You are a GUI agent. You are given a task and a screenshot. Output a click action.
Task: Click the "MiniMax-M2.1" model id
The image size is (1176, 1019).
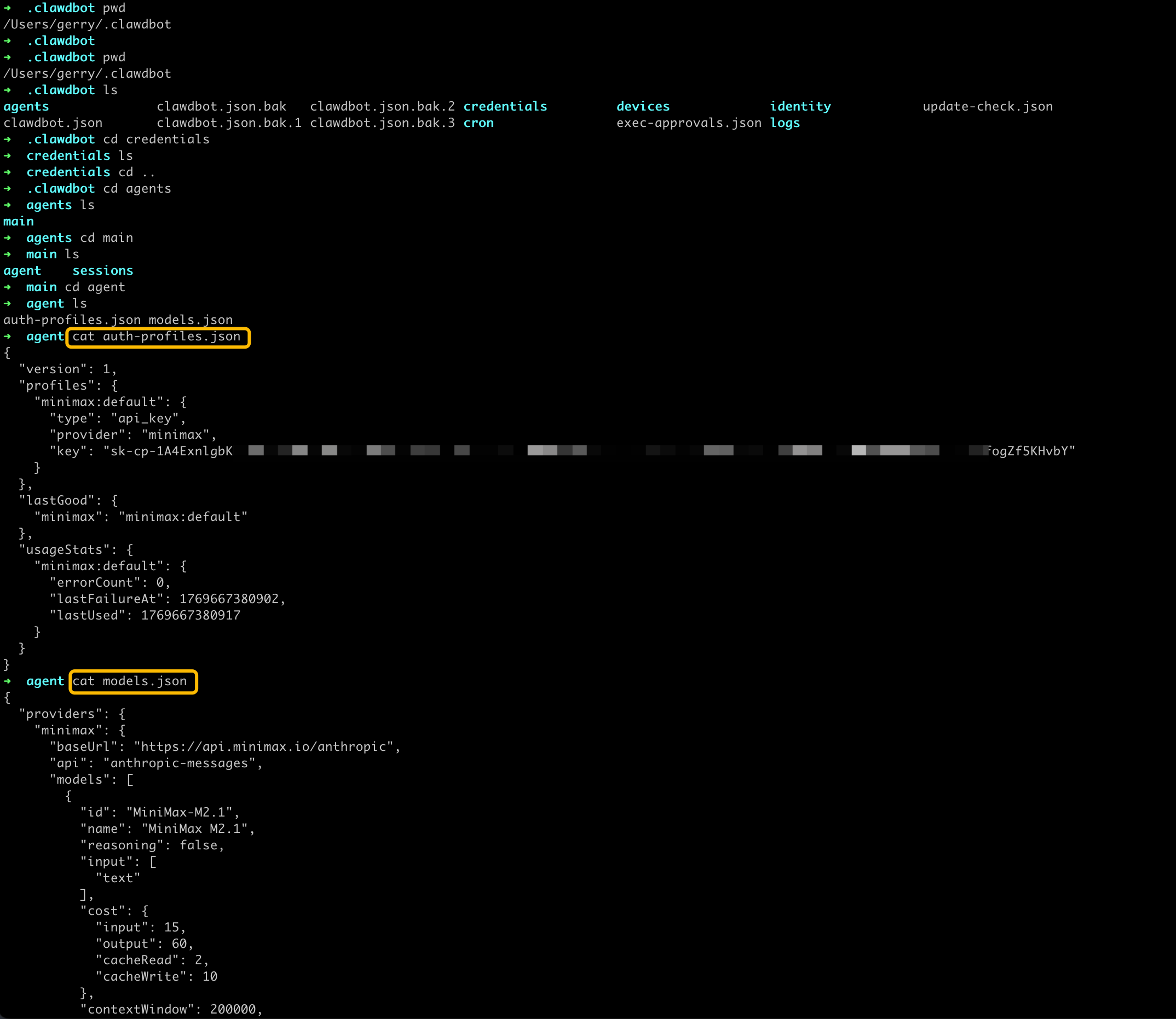tap(179, 813)
